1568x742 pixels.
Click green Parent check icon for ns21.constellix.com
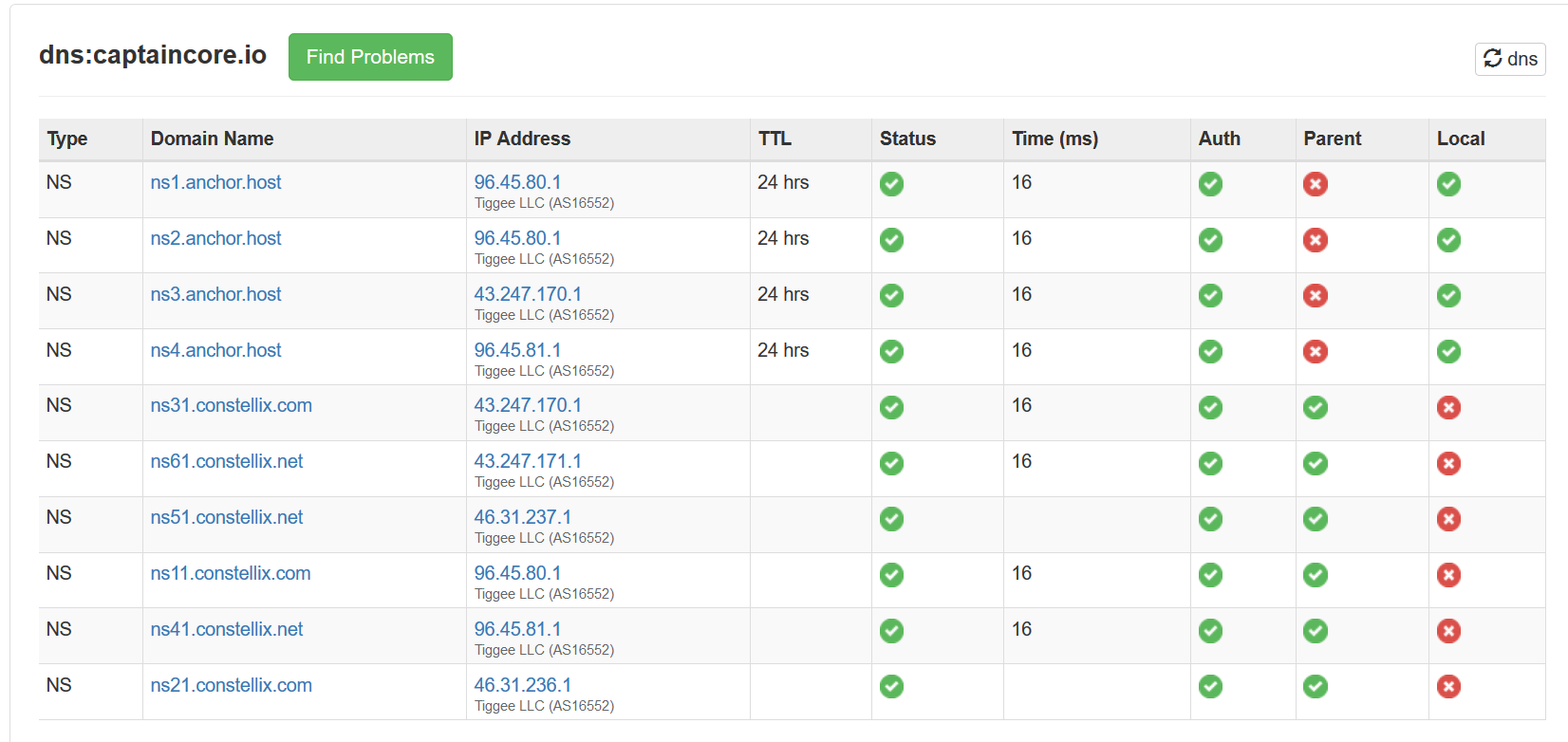click(1315, 687)
